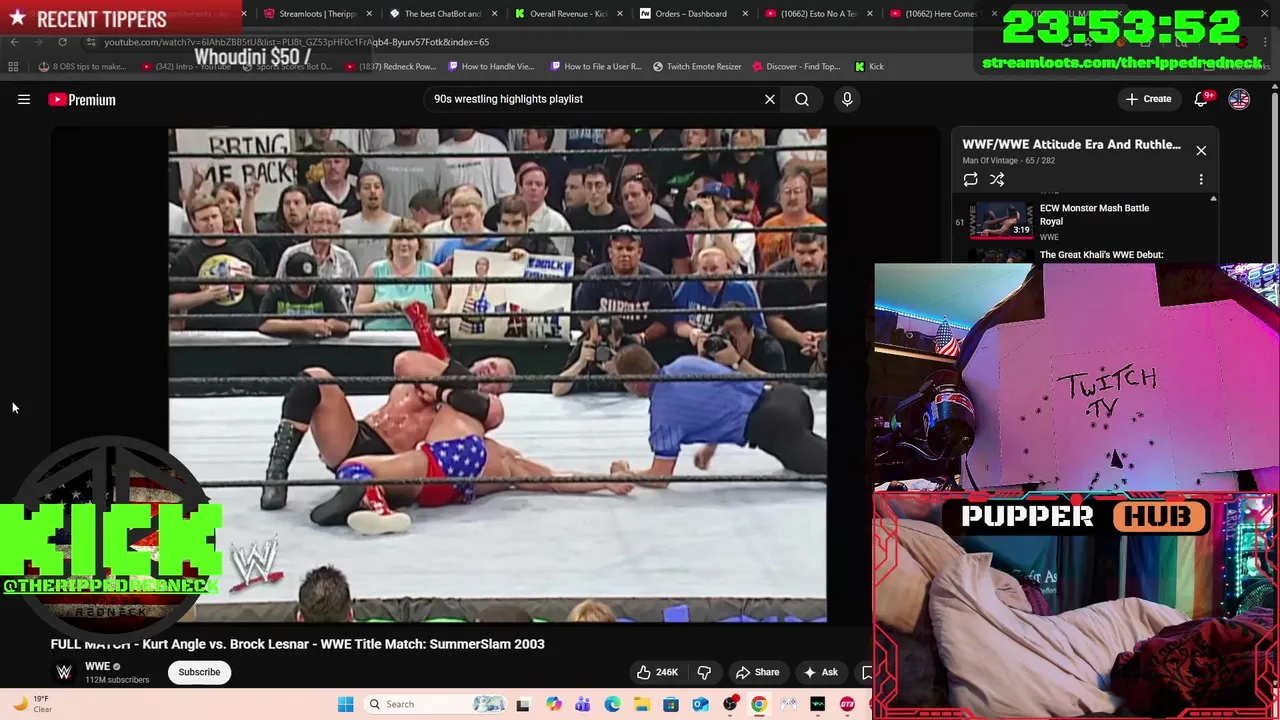Click the playlist scroll-up arrow
The width and height of the screenshot is (1280, 720).
pos(1214,199)
